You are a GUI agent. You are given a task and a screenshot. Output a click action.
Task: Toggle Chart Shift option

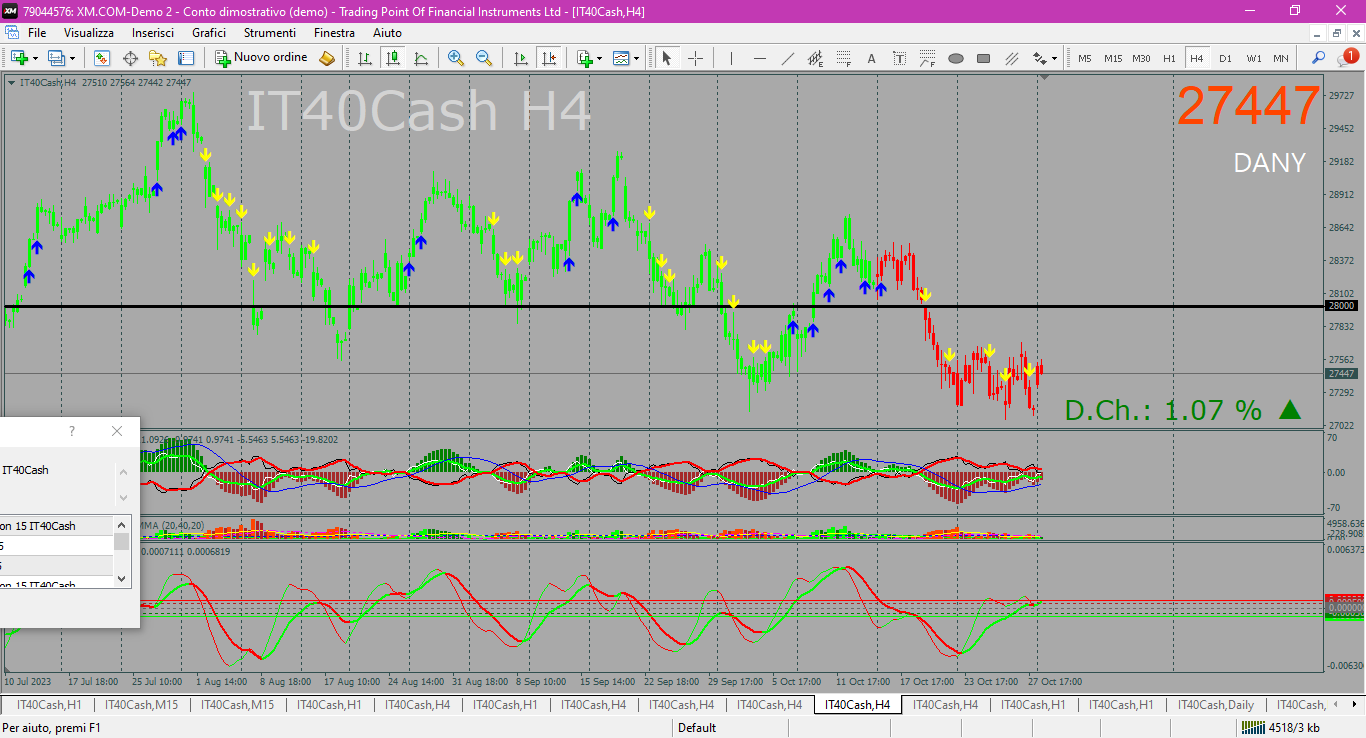[548, 58]
